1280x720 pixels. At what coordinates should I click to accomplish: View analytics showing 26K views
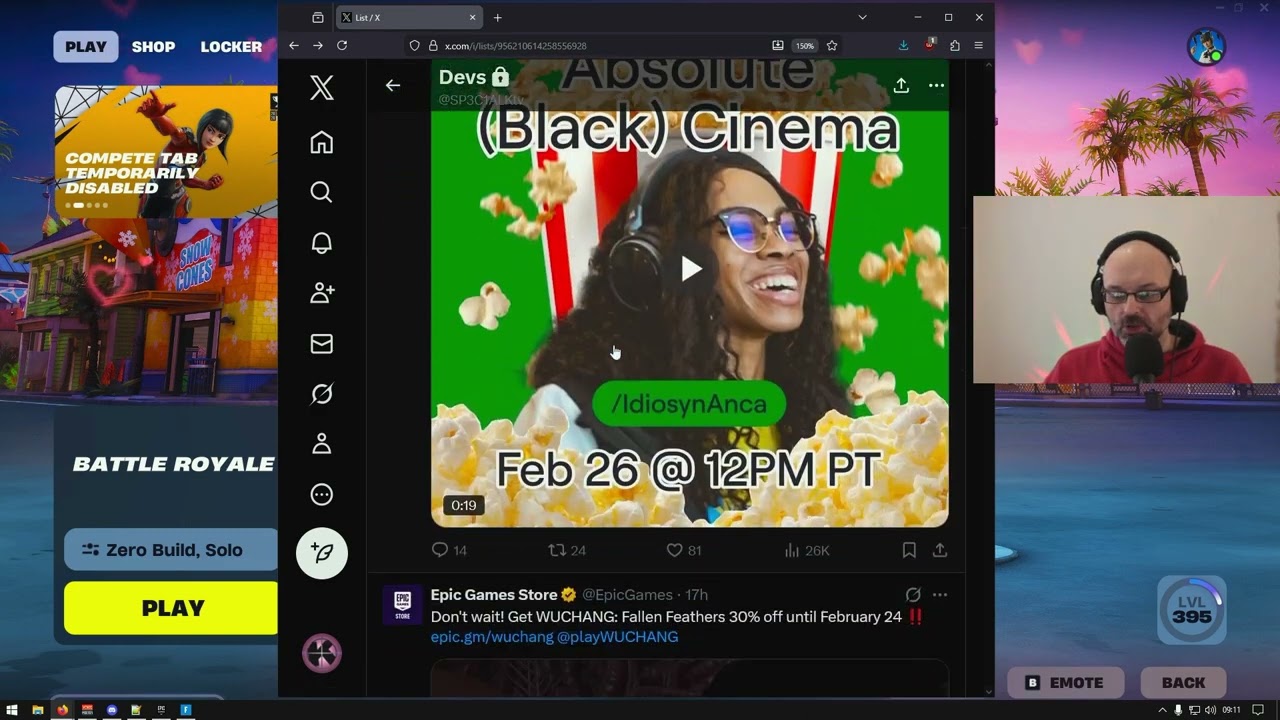pyautogui.click(x=807, y=550)
